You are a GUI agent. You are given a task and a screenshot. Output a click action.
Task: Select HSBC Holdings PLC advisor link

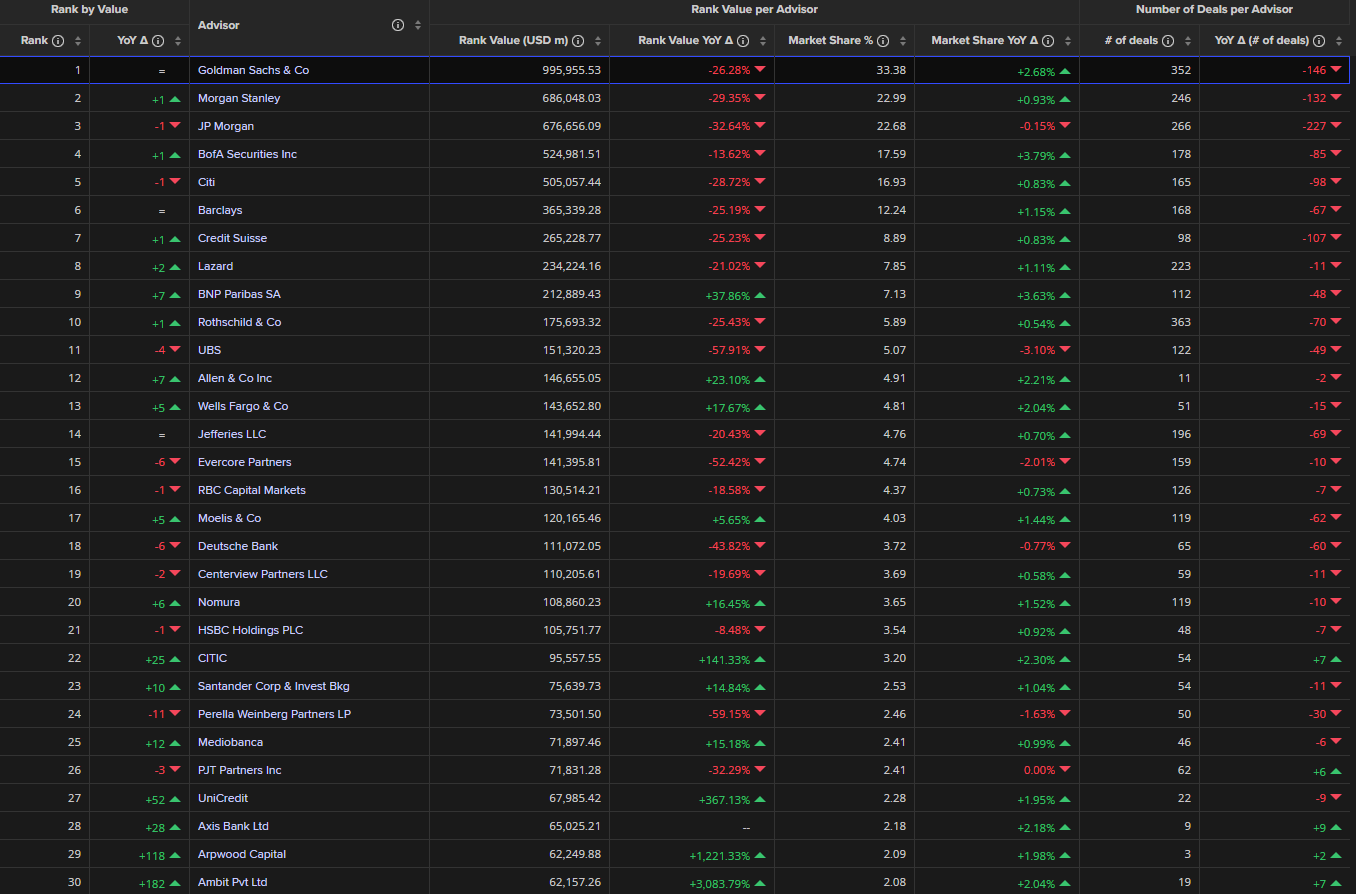(250, 630)
